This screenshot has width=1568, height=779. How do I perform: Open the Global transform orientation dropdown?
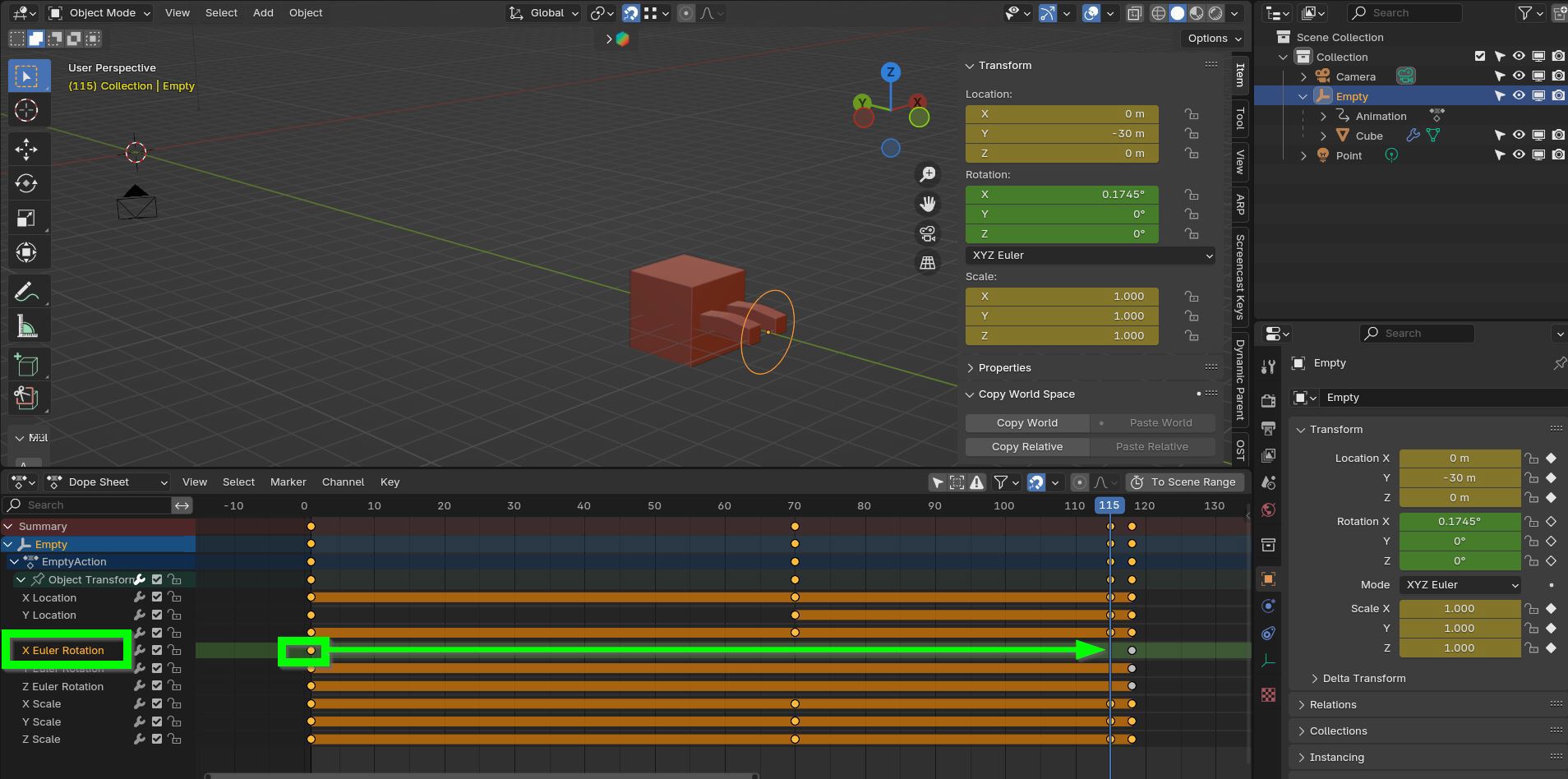pos(543,13)
